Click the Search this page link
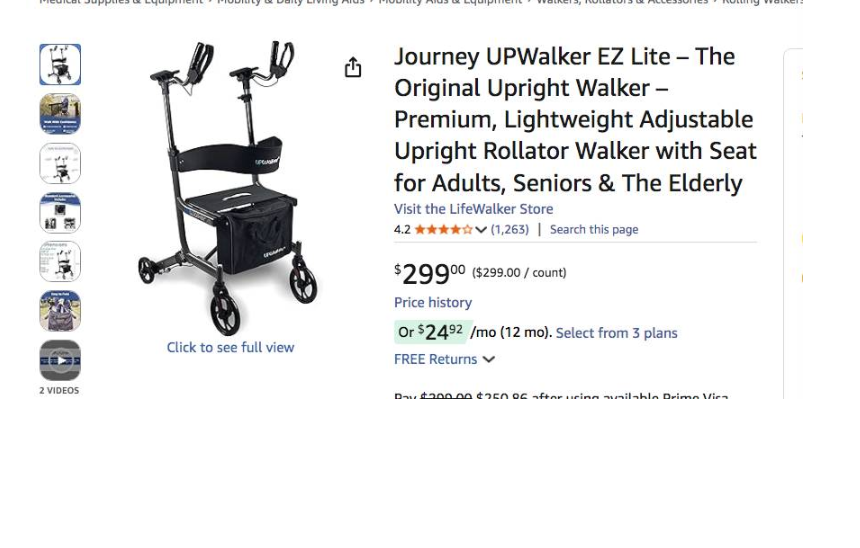This screenshot has width=860, height=548. point(594,230)
